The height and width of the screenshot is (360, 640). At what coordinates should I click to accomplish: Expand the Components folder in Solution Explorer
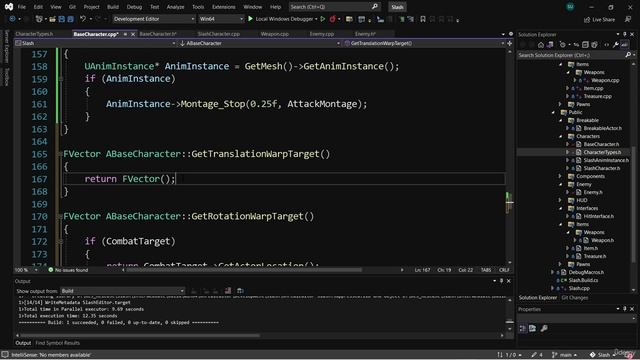tap(561, 176)
